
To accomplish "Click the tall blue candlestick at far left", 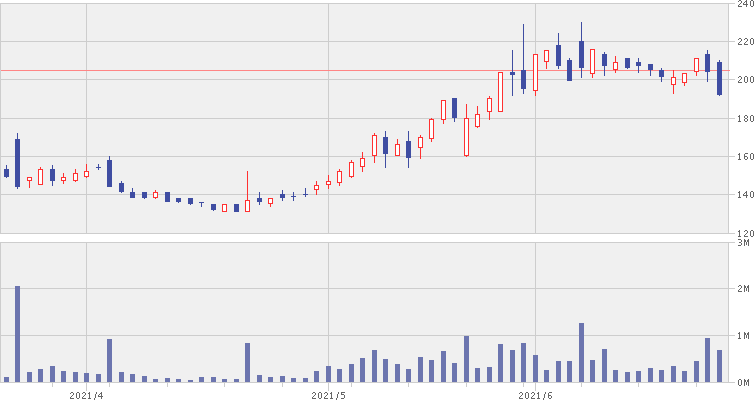I will point(18,161).
